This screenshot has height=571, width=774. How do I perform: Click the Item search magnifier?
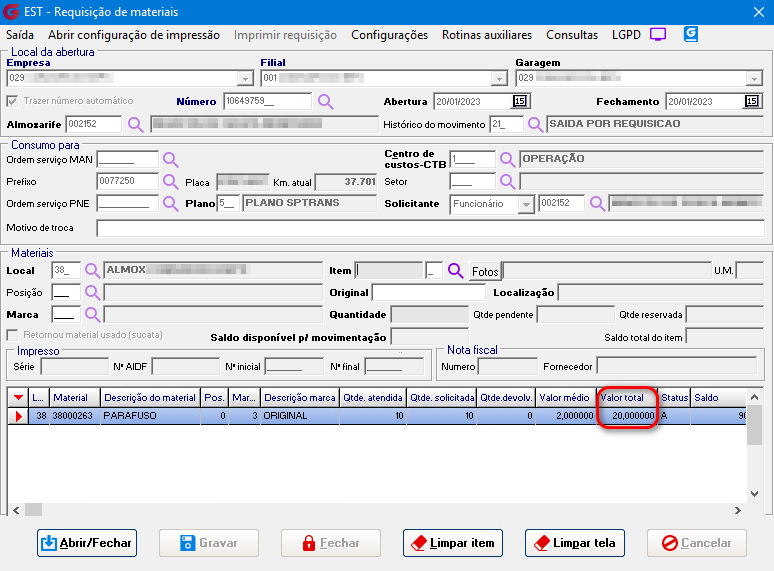[456, 270]
